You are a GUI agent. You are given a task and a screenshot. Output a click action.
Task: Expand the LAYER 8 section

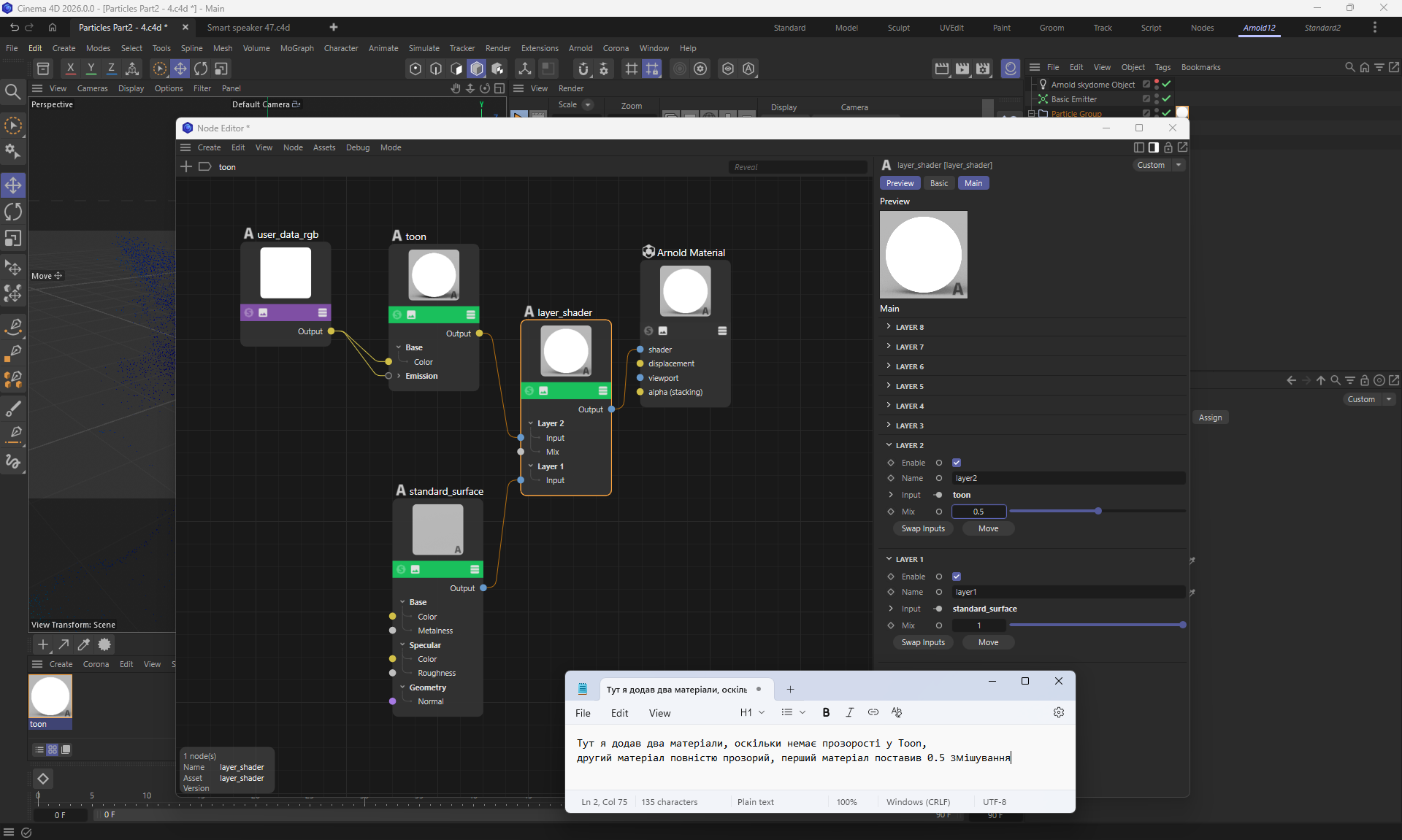[889, 327]
